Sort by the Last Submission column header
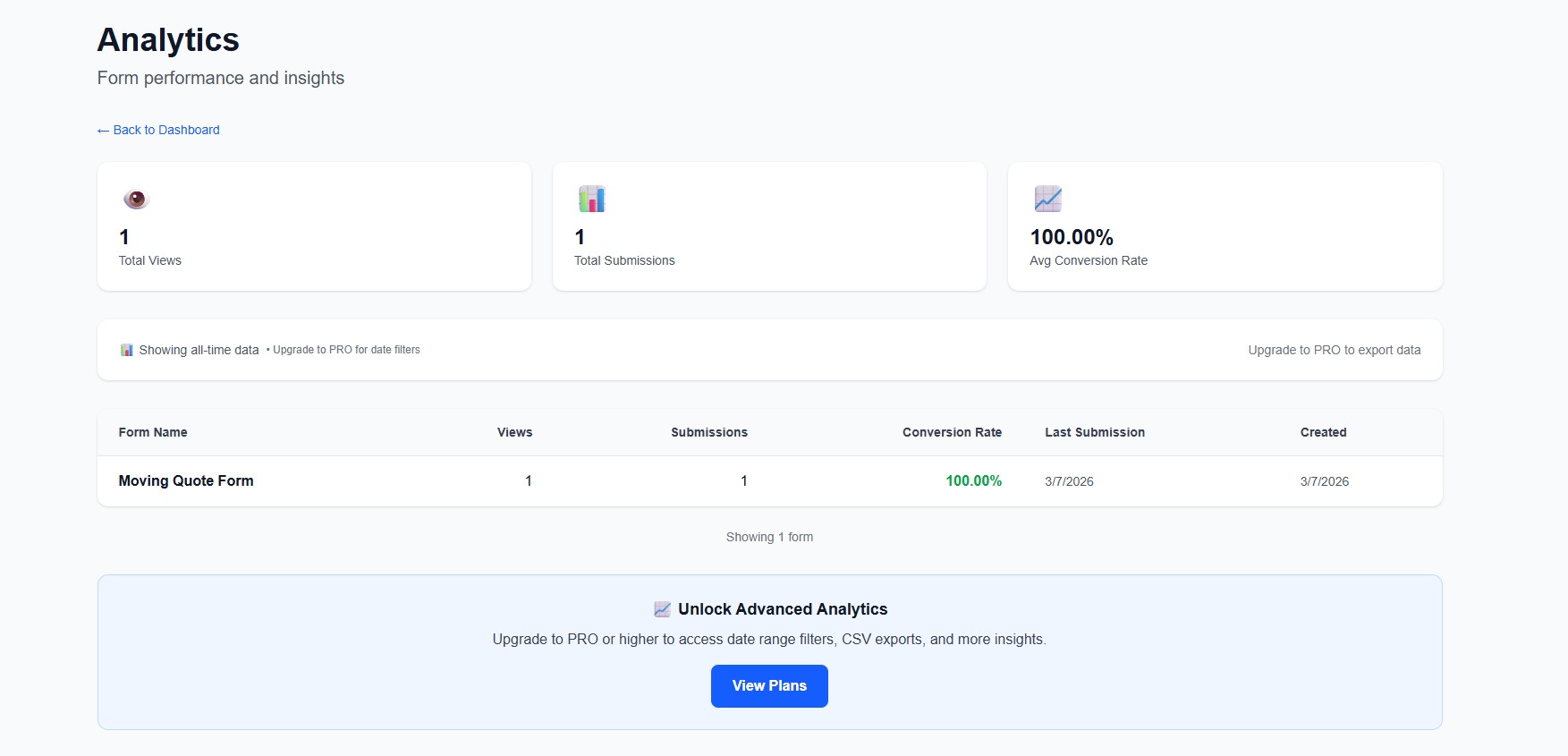The height and width of the screenshot is (756, 1568). tap(1095, 432)
